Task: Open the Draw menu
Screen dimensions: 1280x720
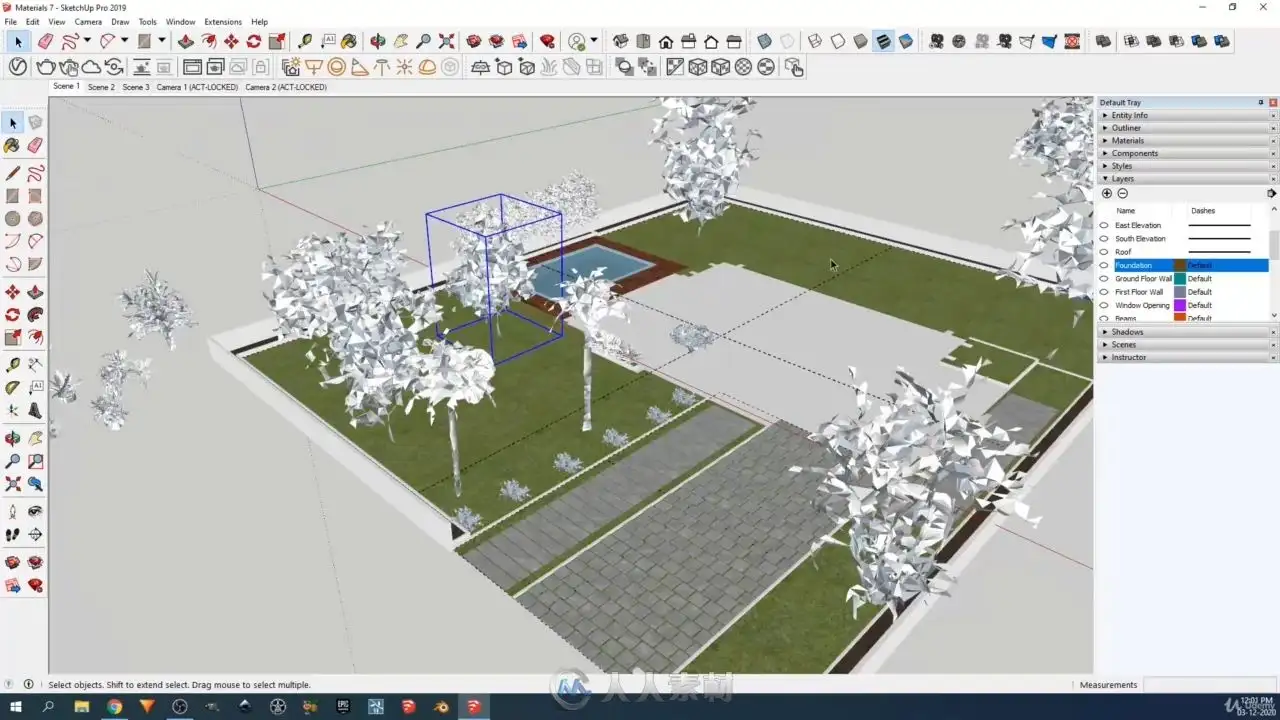Action: (x=120, y=21)
